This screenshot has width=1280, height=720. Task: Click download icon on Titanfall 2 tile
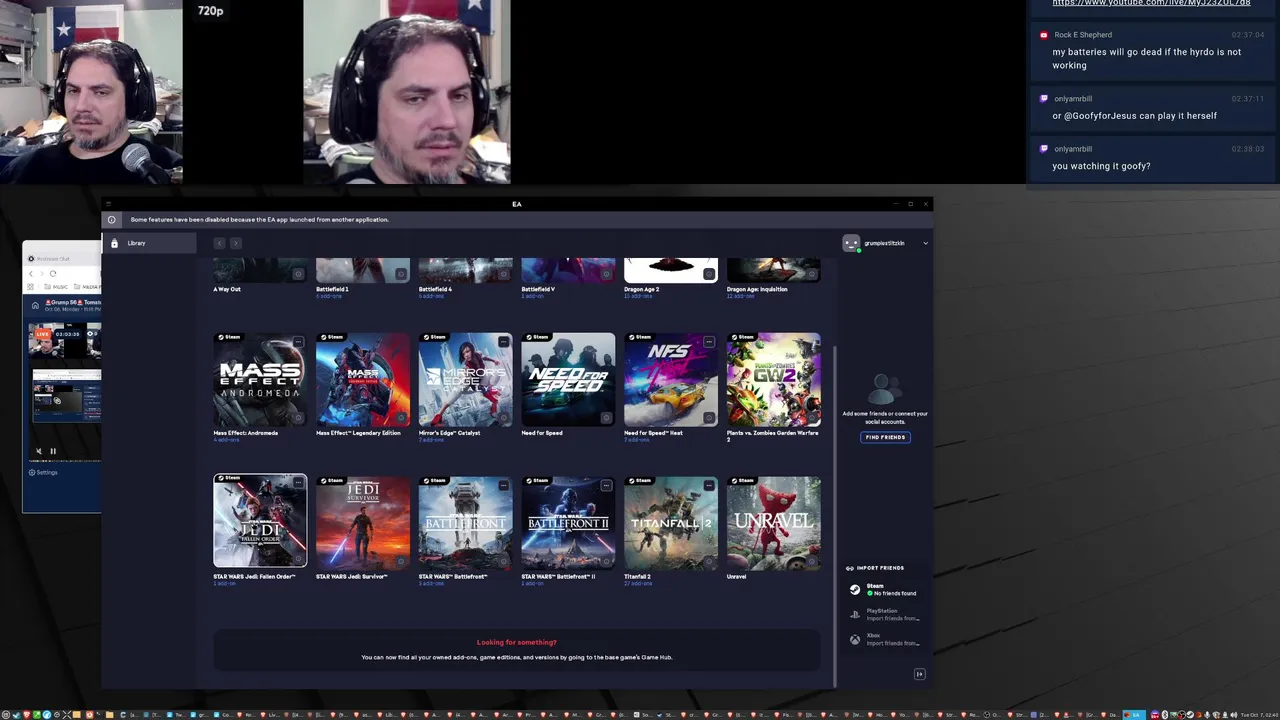click(709, 561)
